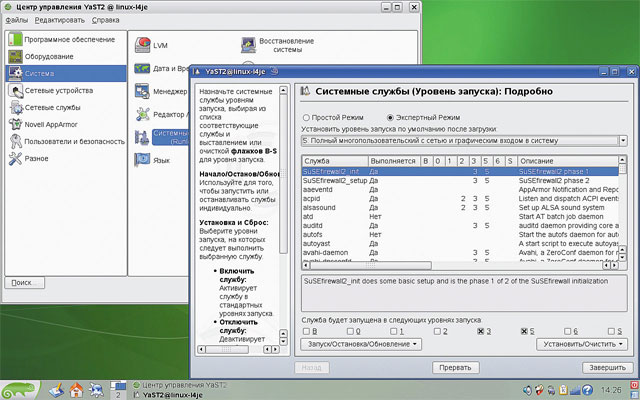
Task: Click the disabled Назад button
Action: pos(311,367)
